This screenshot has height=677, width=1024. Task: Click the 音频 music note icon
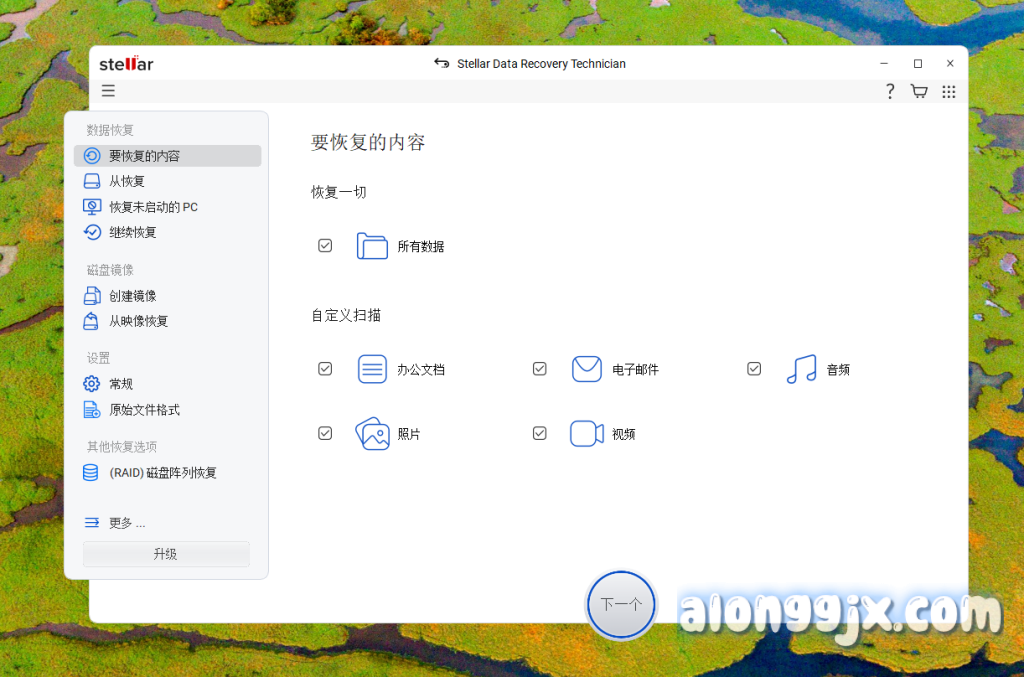pyautogui.click(x=801, y=369)
